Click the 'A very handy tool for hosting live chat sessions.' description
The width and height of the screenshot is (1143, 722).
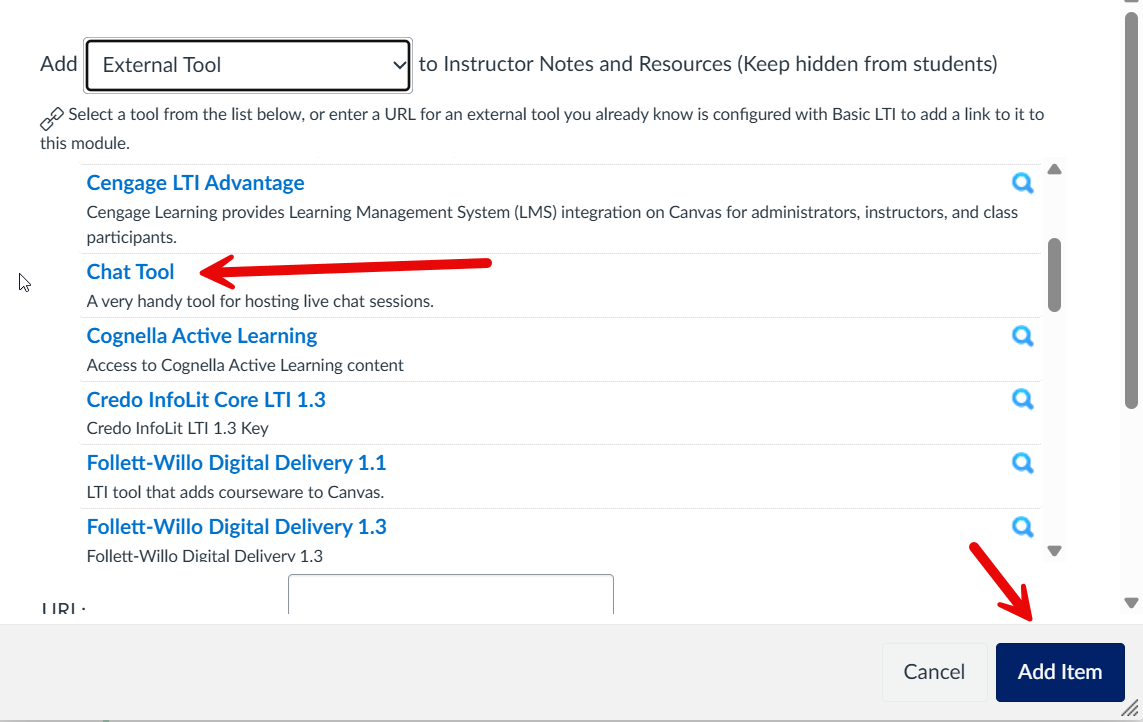260,301
